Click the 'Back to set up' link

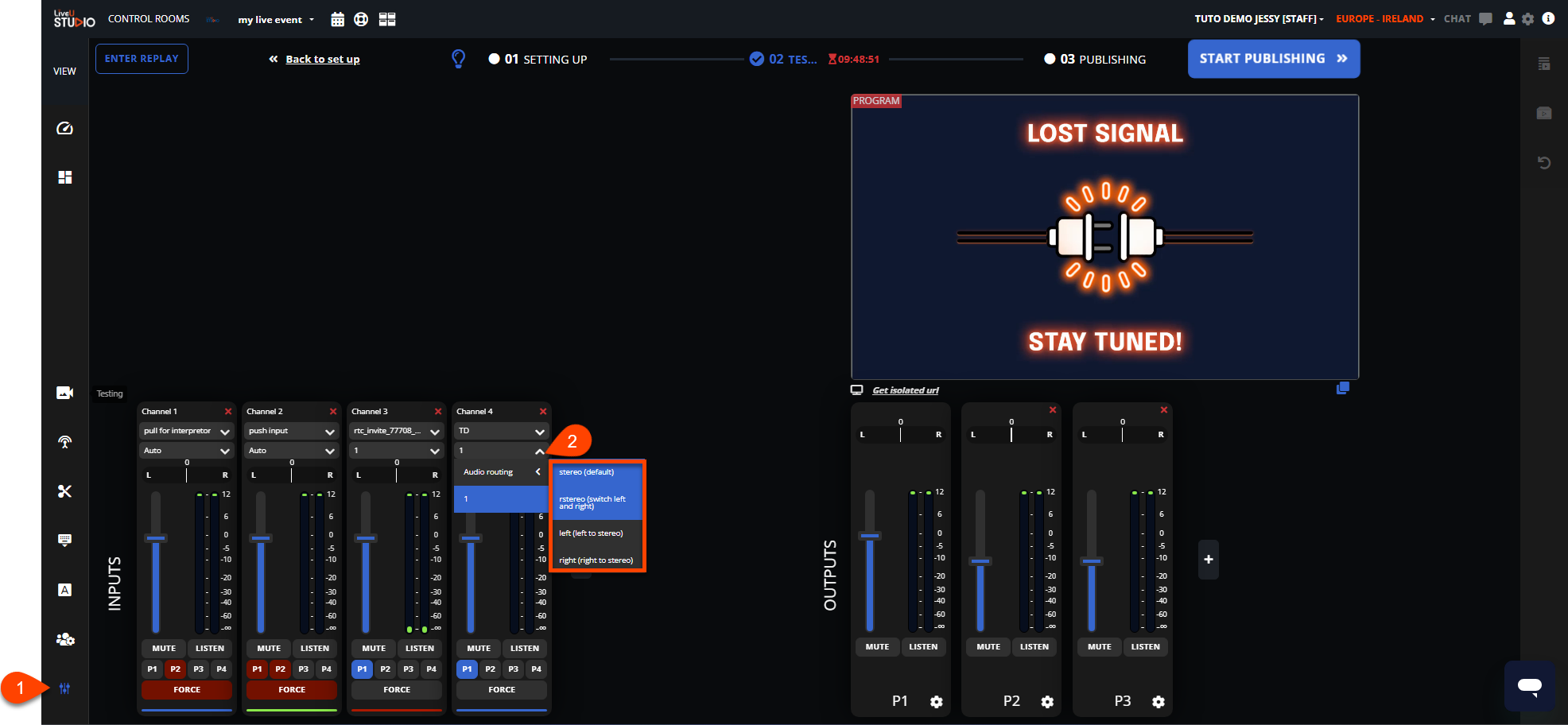coord(322,60)
